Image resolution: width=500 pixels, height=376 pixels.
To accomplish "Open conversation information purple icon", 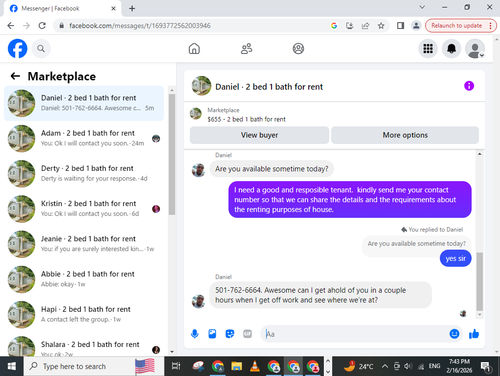I will (469, 86).
